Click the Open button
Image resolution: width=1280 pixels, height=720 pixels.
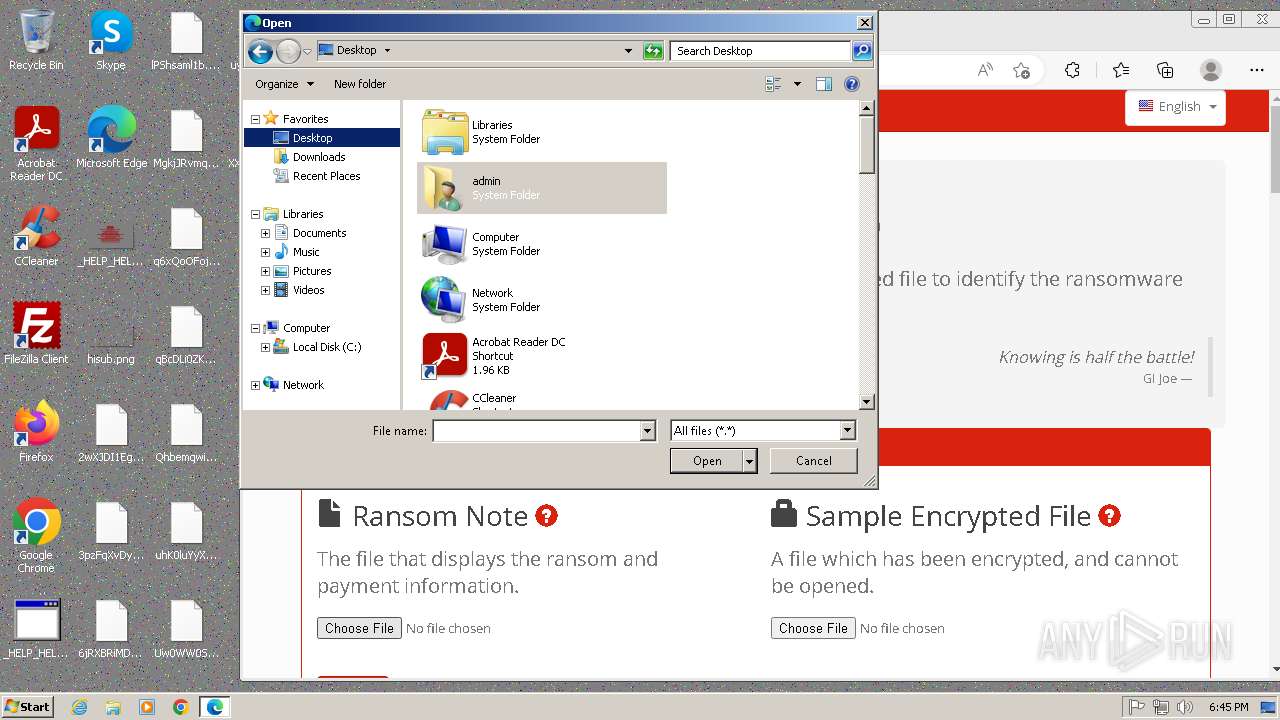[707, 461]
